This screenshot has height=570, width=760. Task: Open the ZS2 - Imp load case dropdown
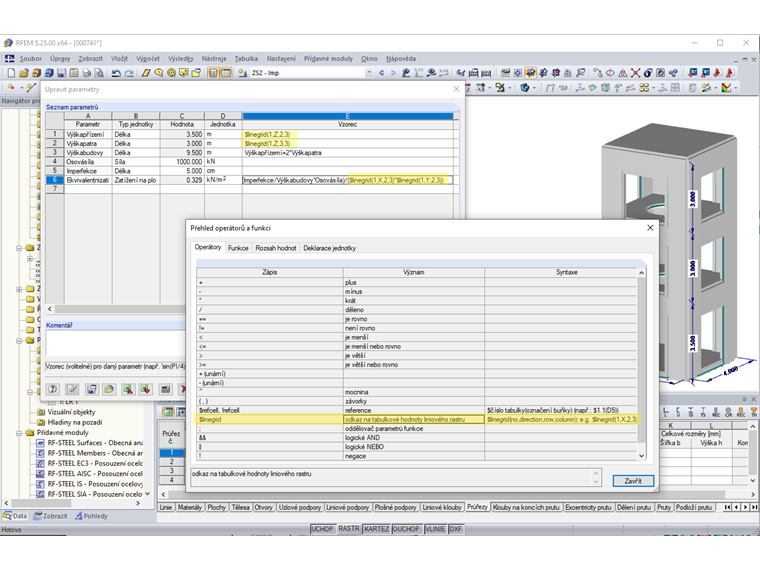(369, 73)
